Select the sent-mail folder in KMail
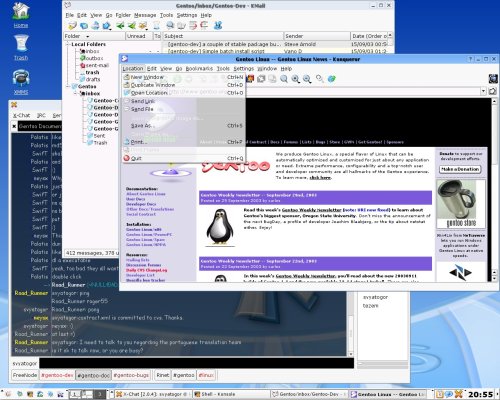 (x=95, y=65)
